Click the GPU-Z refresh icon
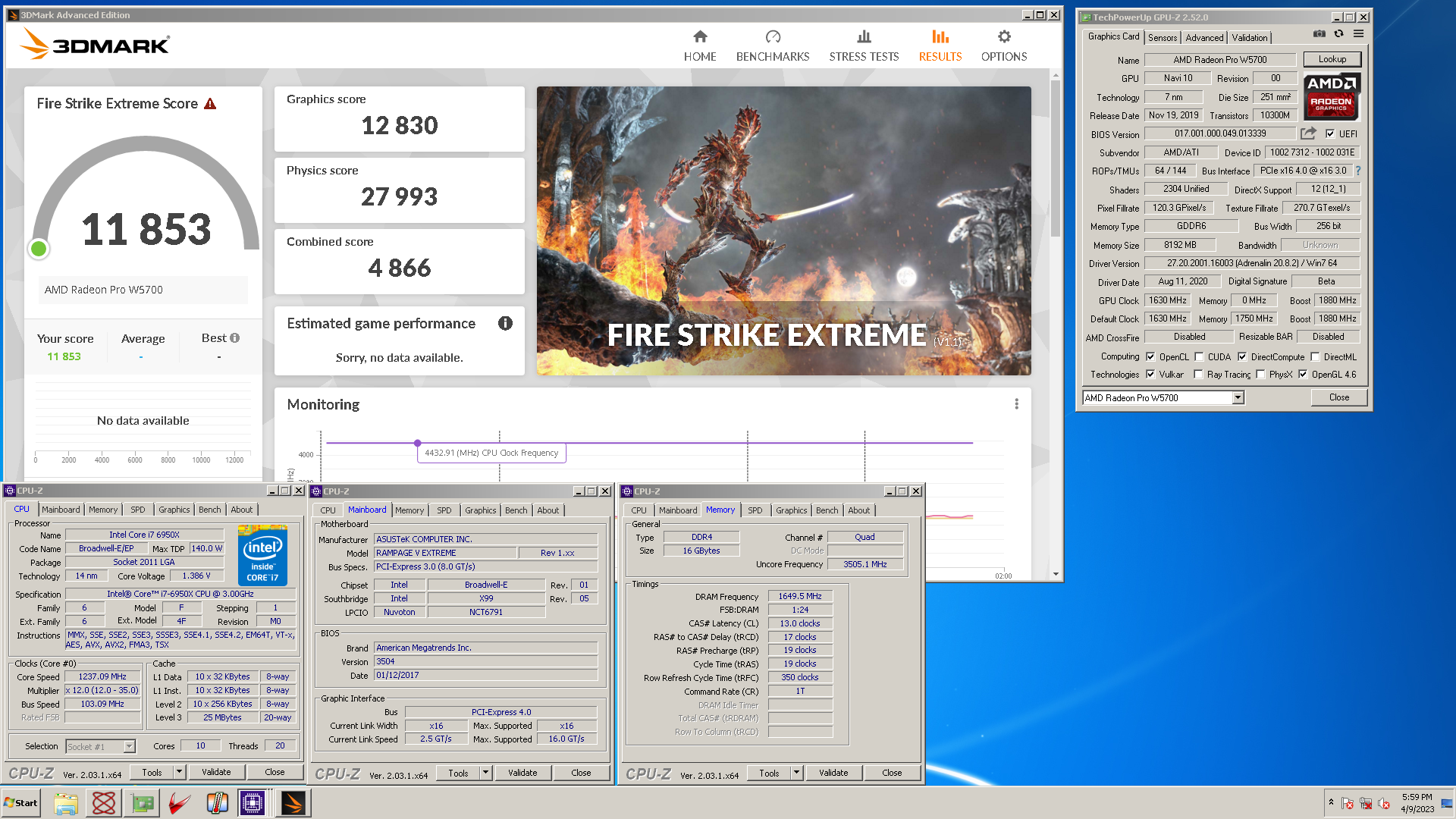The image size is (1456, 819). tap(1339, 34)
